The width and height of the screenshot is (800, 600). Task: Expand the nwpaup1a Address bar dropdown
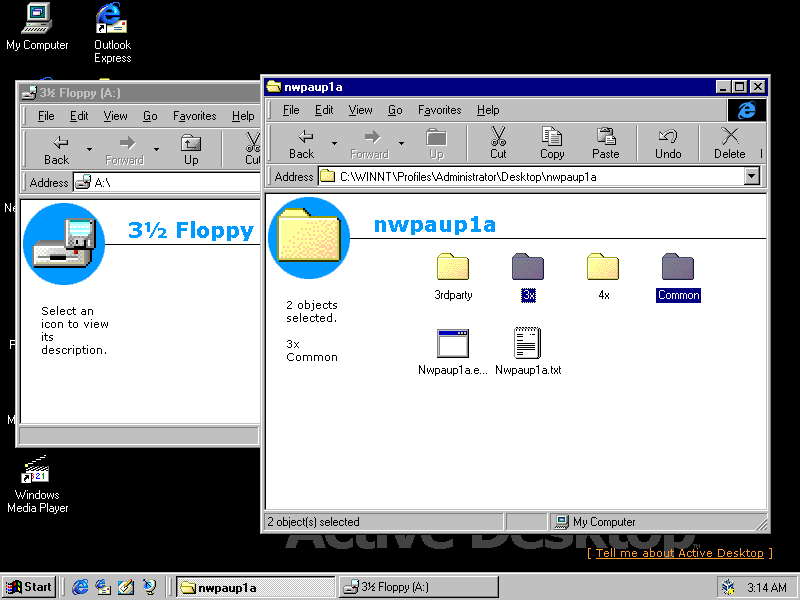(751, 177)
